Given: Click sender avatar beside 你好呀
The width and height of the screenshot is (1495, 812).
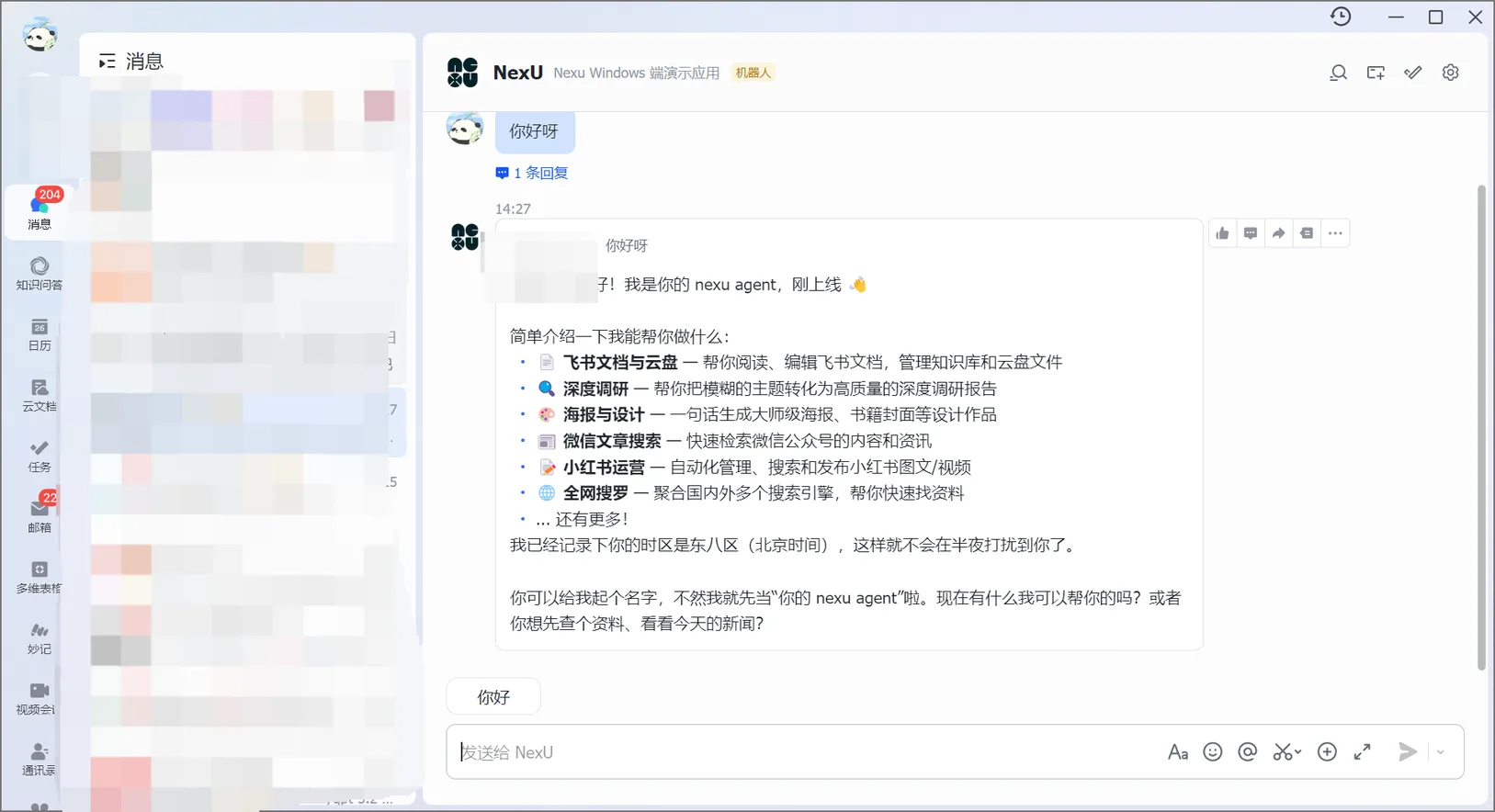Looking at the screenshot, I should (x=465, y=128).
